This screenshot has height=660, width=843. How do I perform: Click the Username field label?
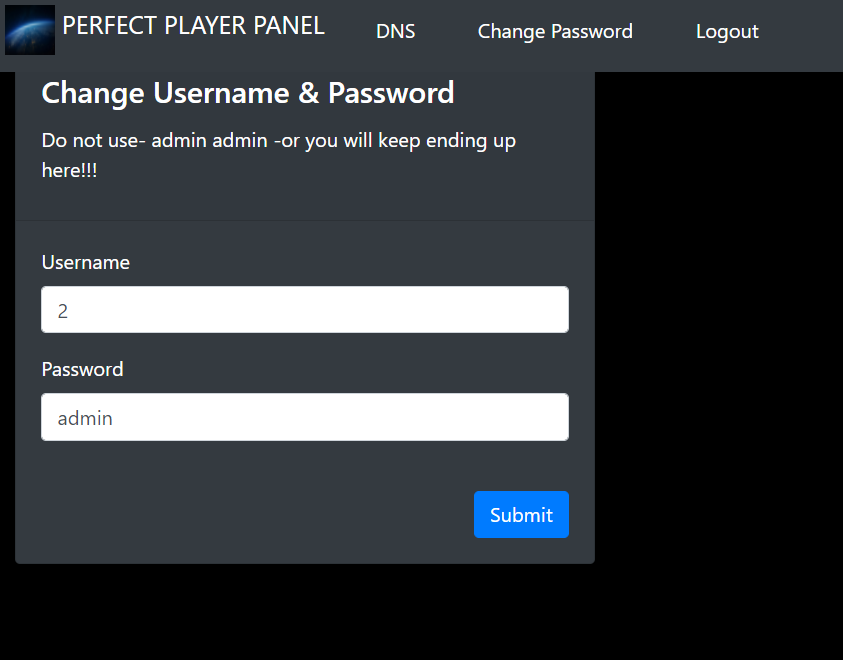tap(86, 263)
